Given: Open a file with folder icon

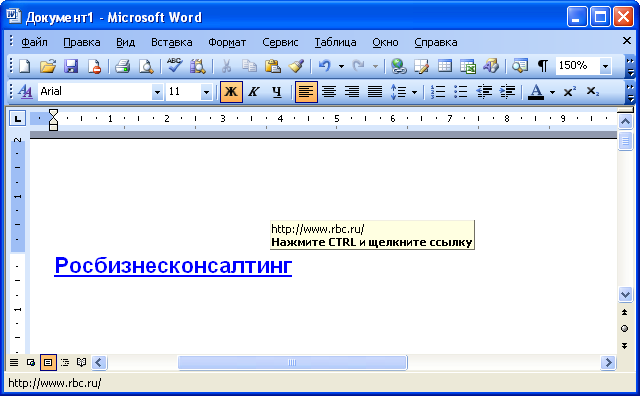Looking at the screenshot, I should pyautogui.click(x=48, y=66).
